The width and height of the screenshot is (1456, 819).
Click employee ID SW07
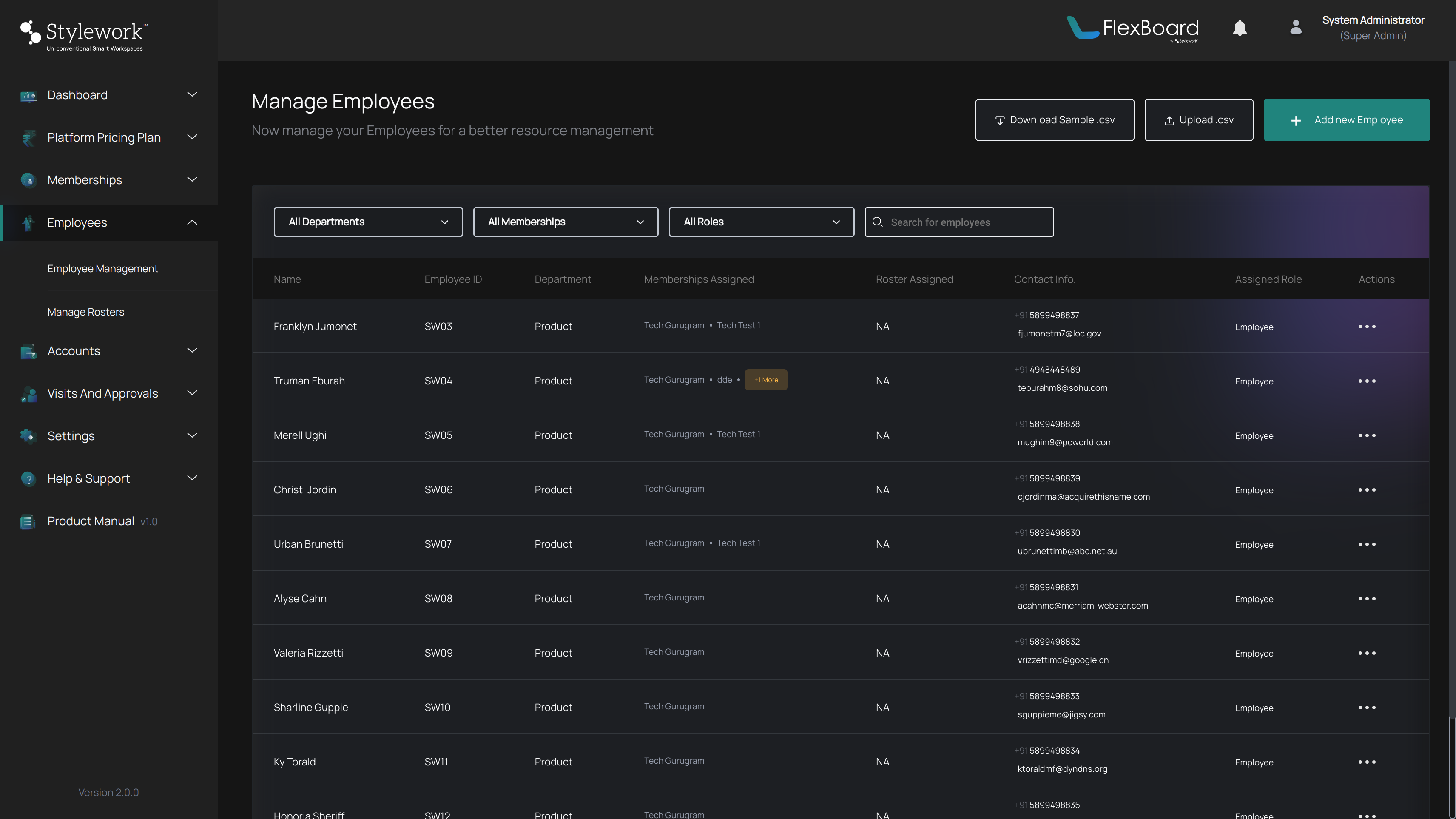[x=438, y=544]
